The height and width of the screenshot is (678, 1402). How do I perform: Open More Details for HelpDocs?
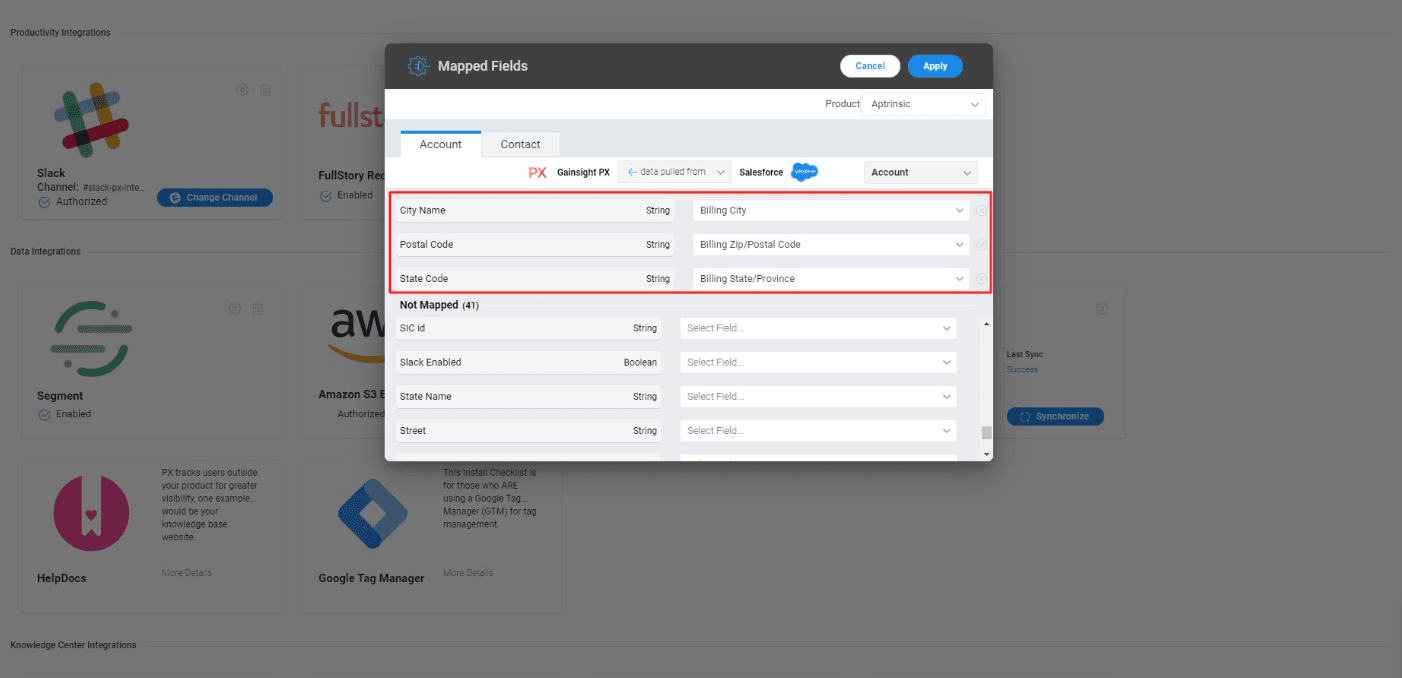click(187, 573)
